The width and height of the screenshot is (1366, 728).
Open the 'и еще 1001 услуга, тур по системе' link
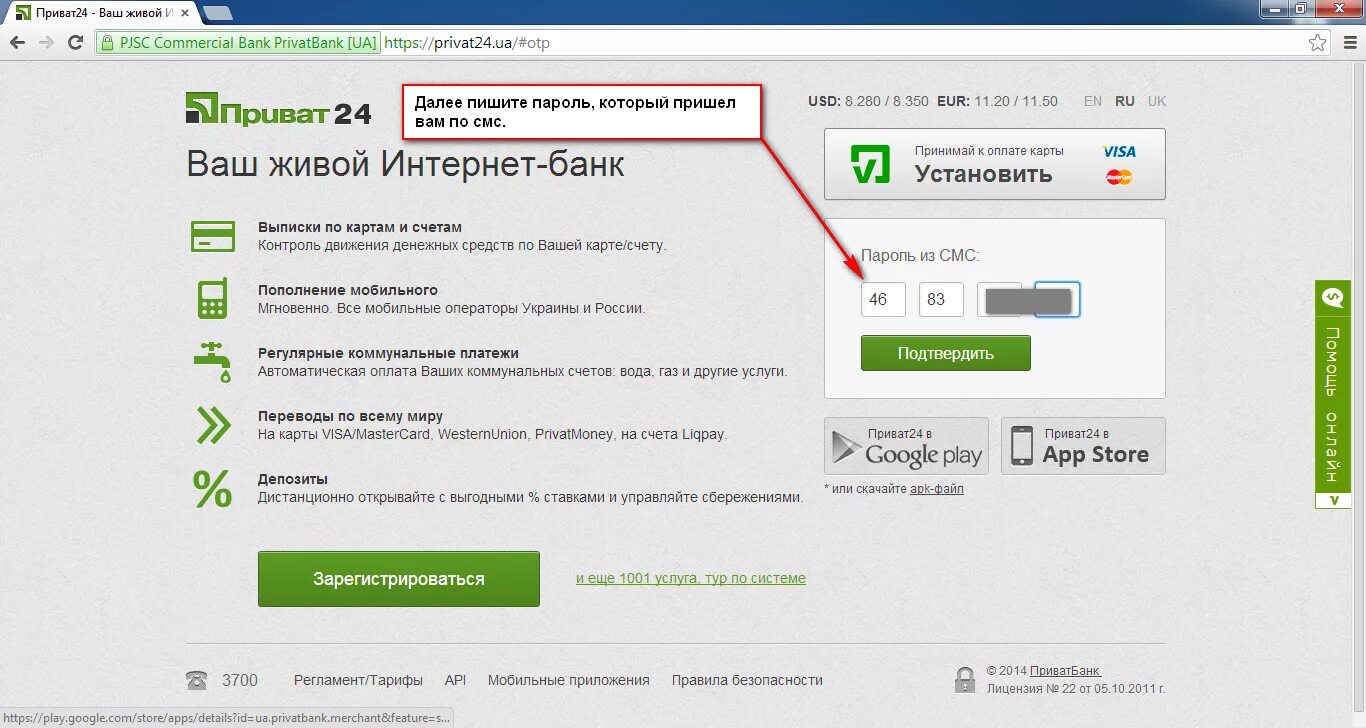[x=691, y=578]
